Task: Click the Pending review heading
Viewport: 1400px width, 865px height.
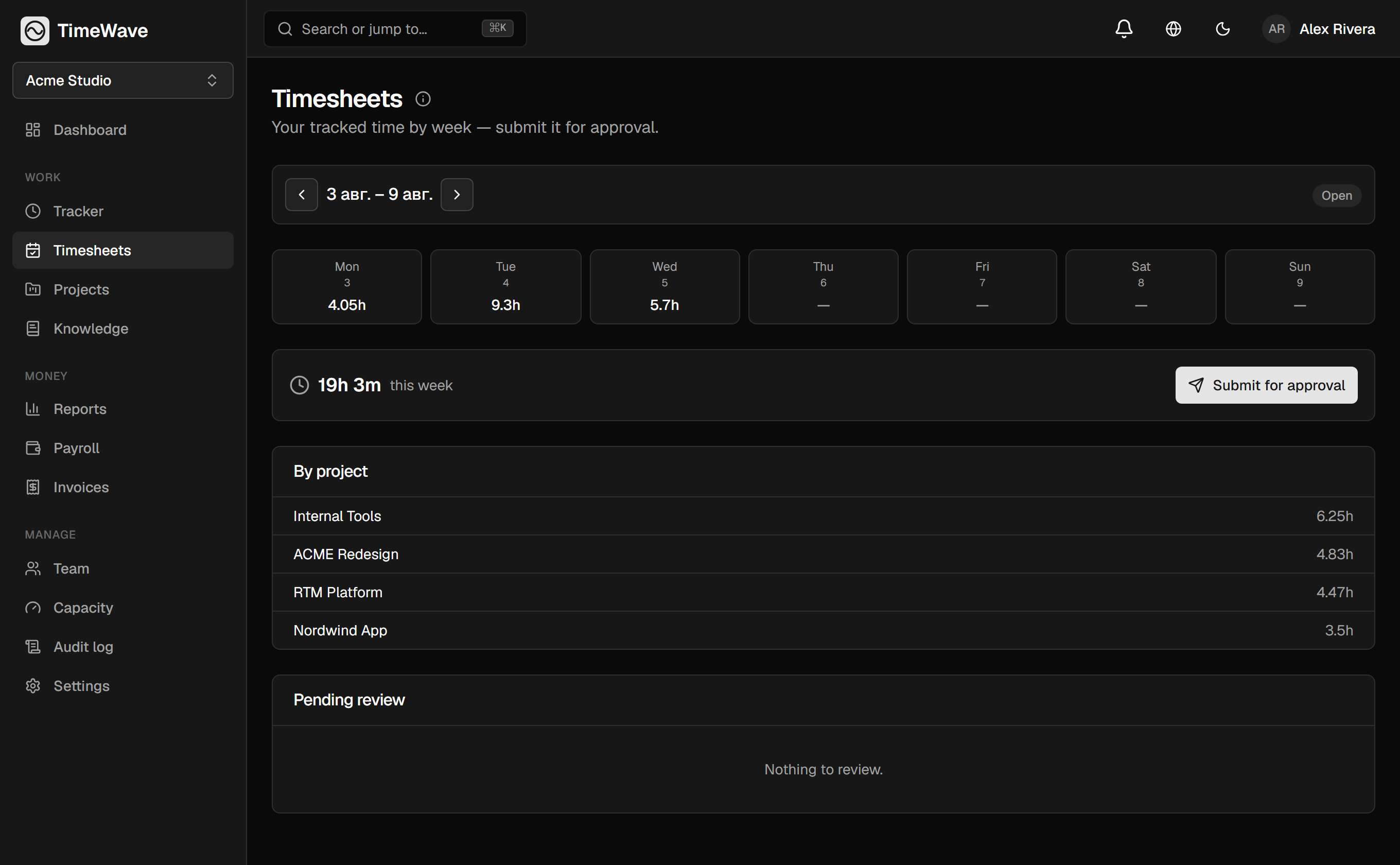Action: tap(349, 700)
